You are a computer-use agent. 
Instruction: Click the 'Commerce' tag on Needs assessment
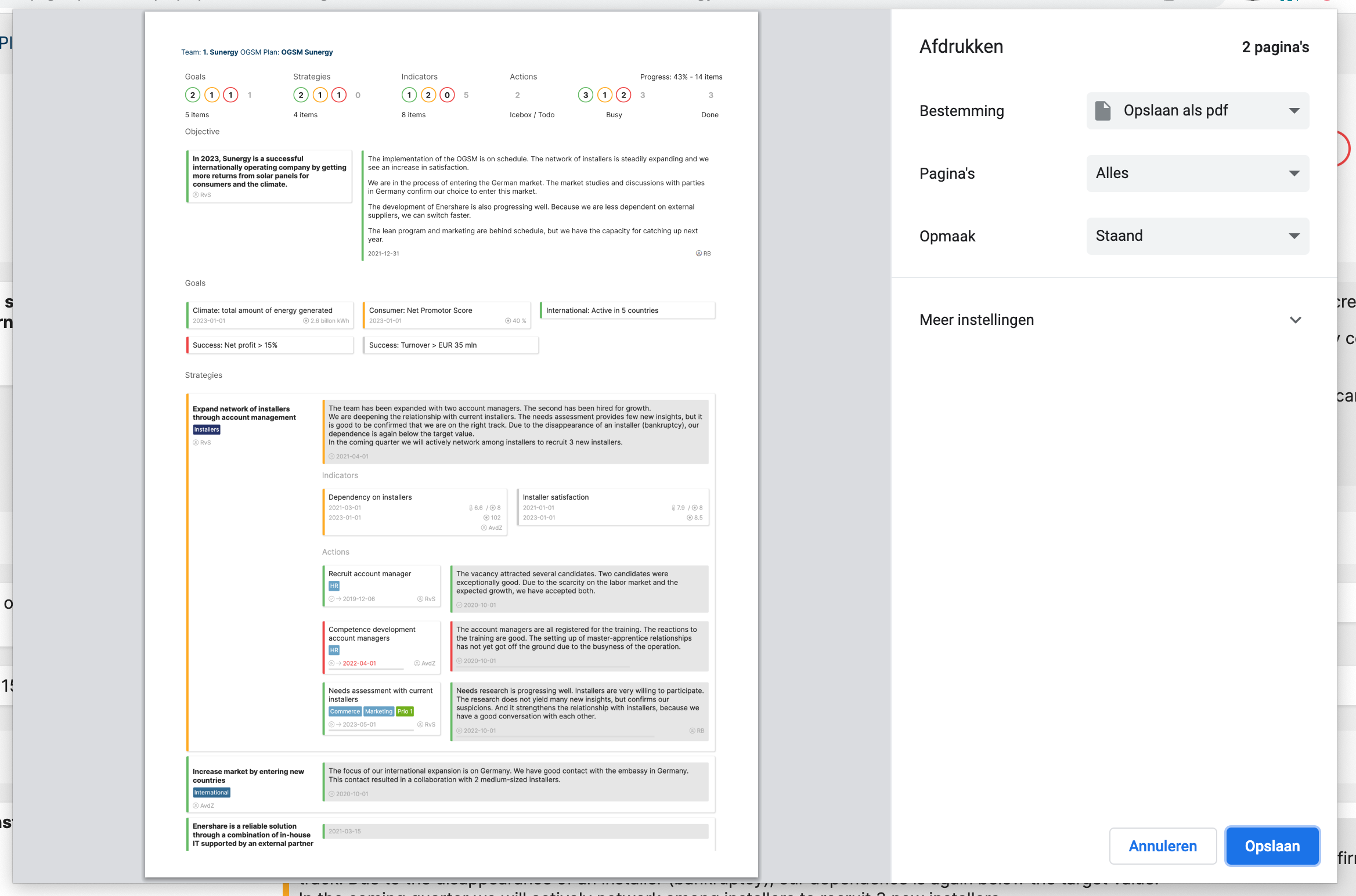[345, 711]
